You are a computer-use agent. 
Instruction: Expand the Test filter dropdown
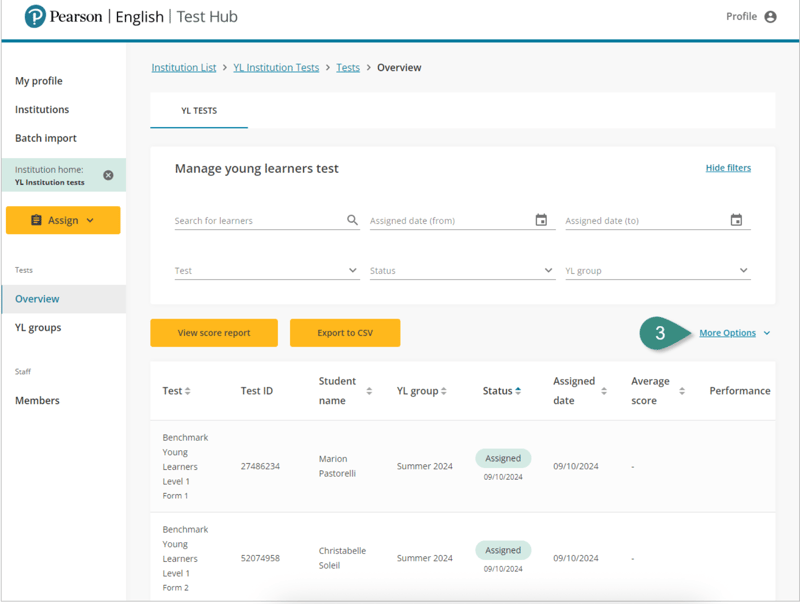(352, 270)
